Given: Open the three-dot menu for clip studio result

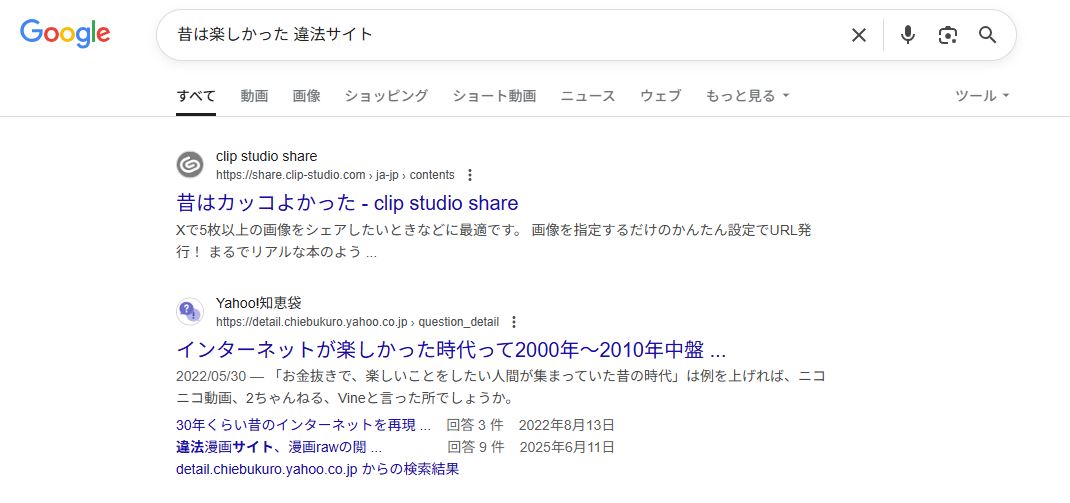Looking at the screenshot, I should (469, 175).
